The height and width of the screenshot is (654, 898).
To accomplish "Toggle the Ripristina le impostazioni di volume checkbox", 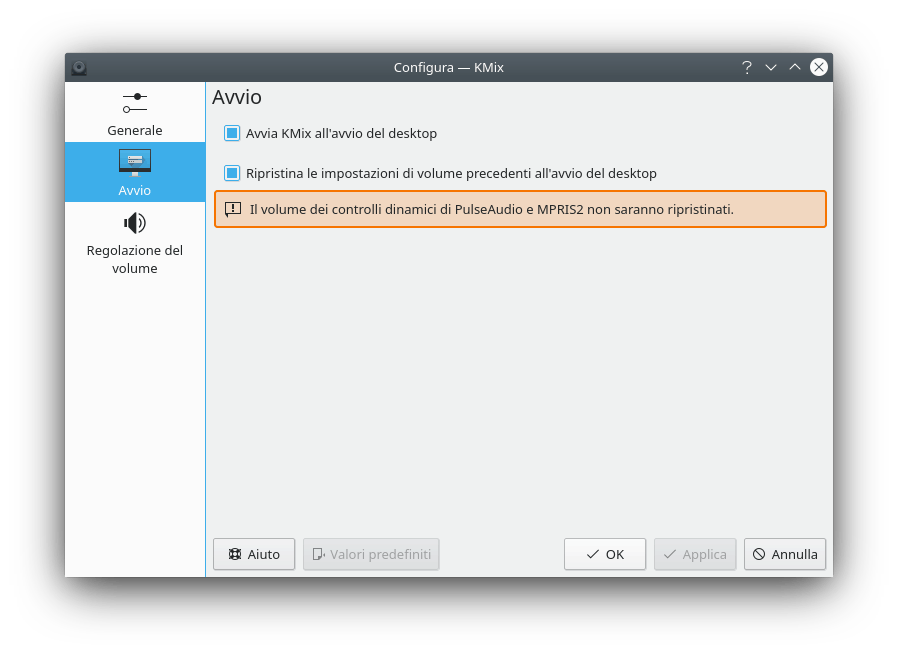I will tap(232, 173).
